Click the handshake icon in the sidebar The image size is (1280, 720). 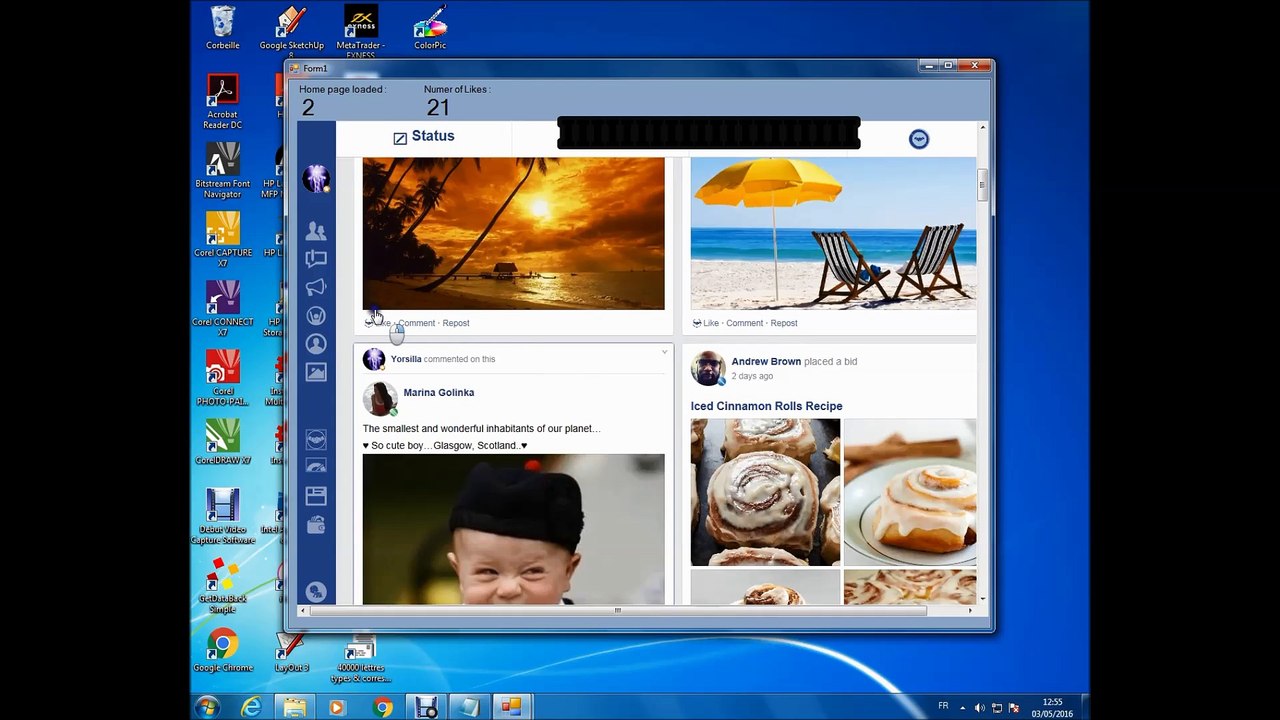(x=316, y=439)
